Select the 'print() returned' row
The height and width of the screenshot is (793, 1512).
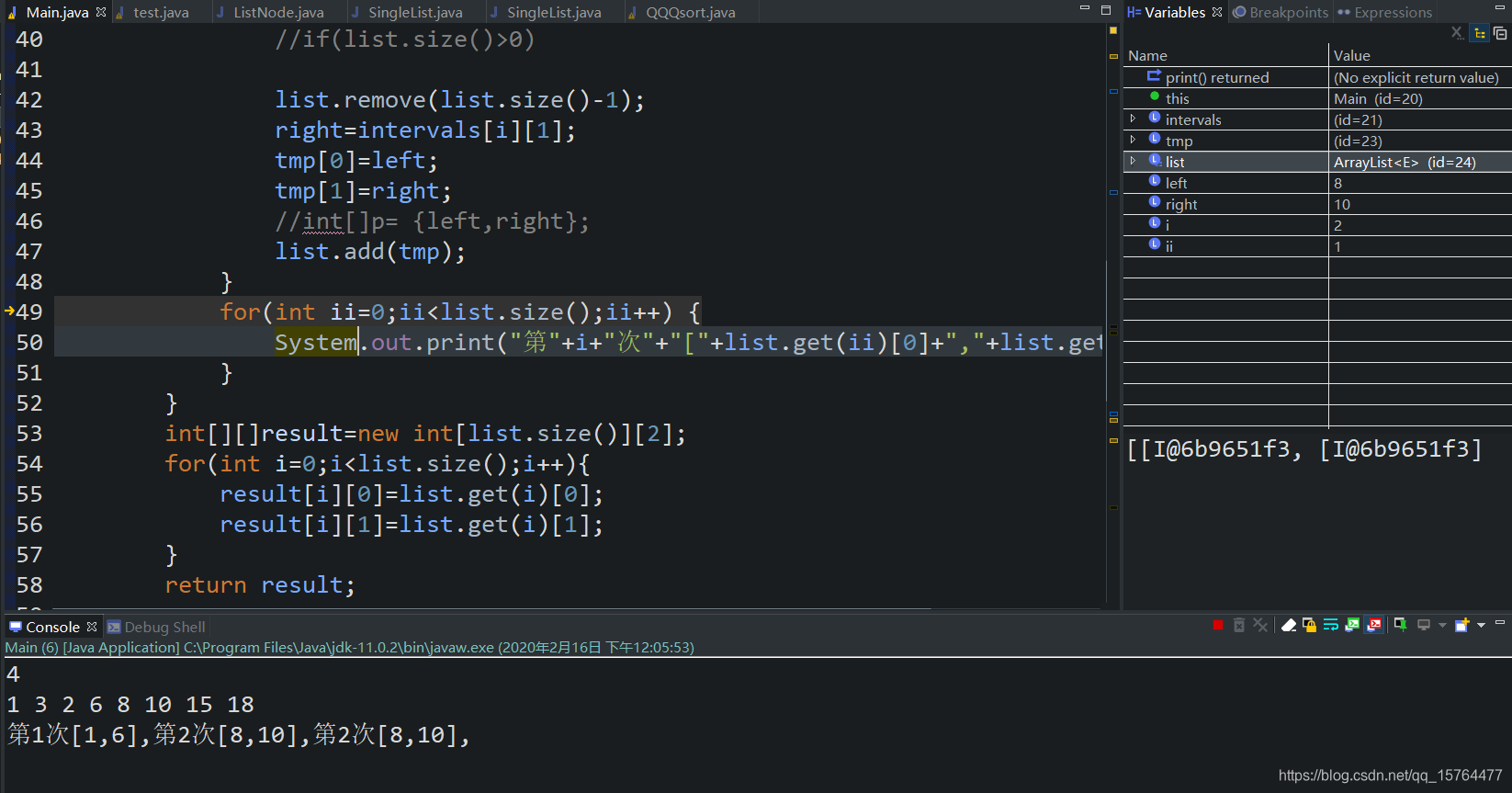[x=1317, y=77]
